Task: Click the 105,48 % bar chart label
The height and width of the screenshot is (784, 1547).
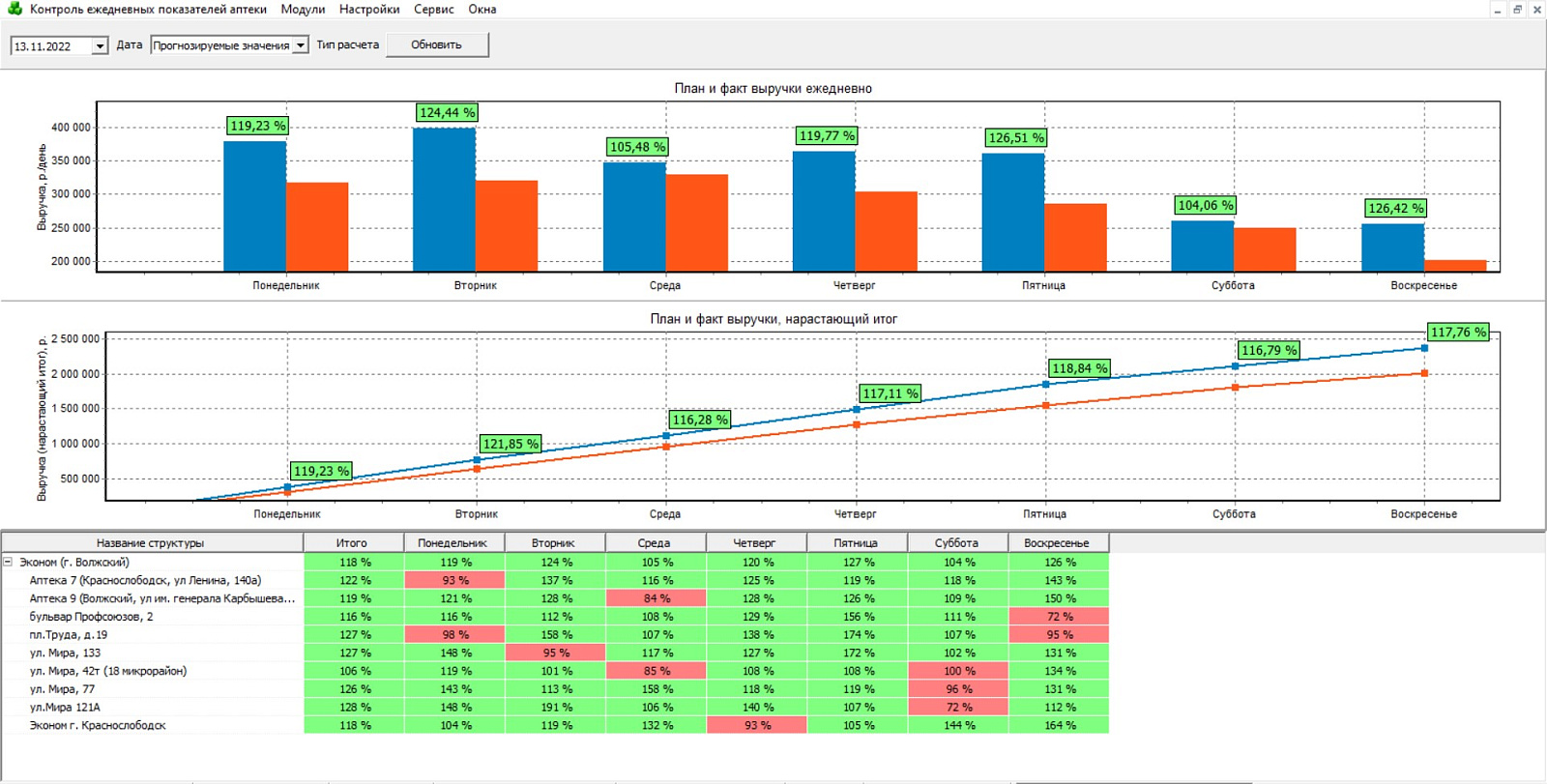Action: click(x=637, y=147)
